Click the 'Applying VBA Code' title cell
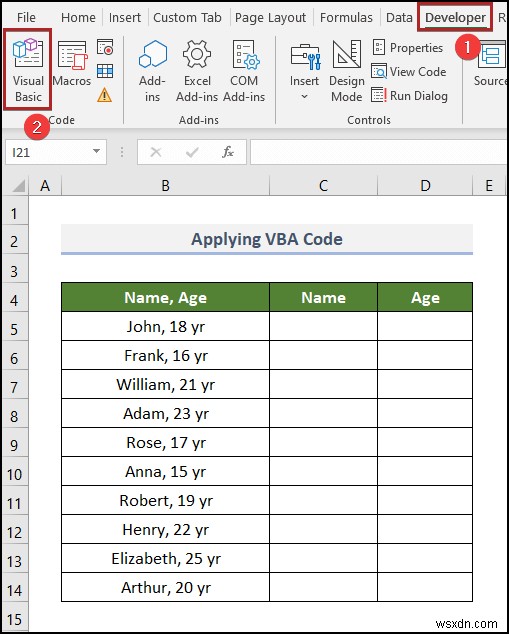 267,239
